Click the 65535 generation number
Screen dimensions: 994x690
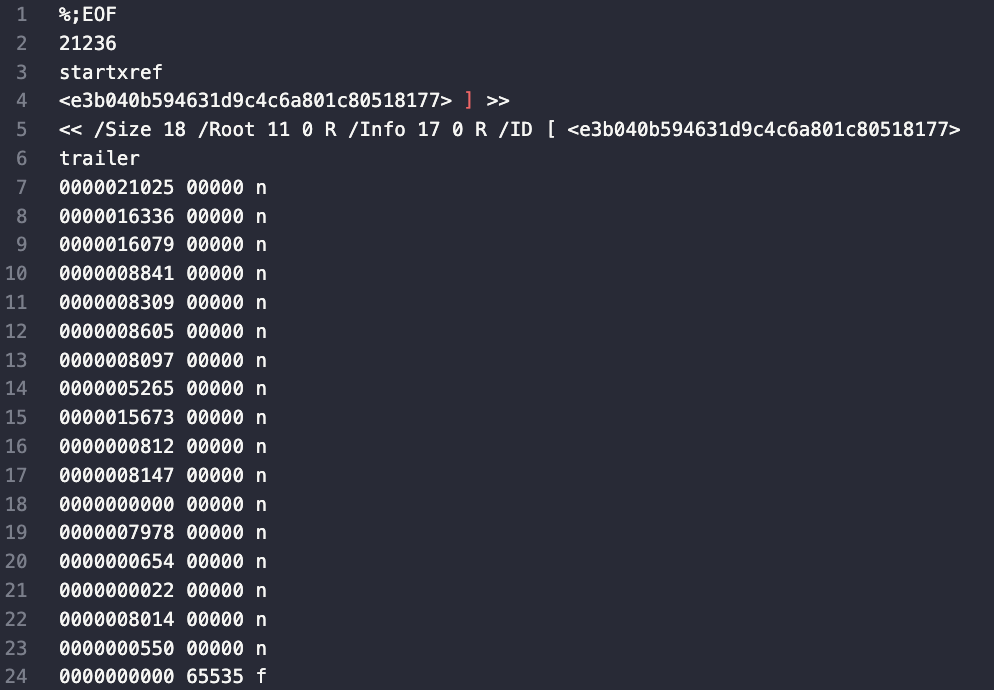[215, 676]
